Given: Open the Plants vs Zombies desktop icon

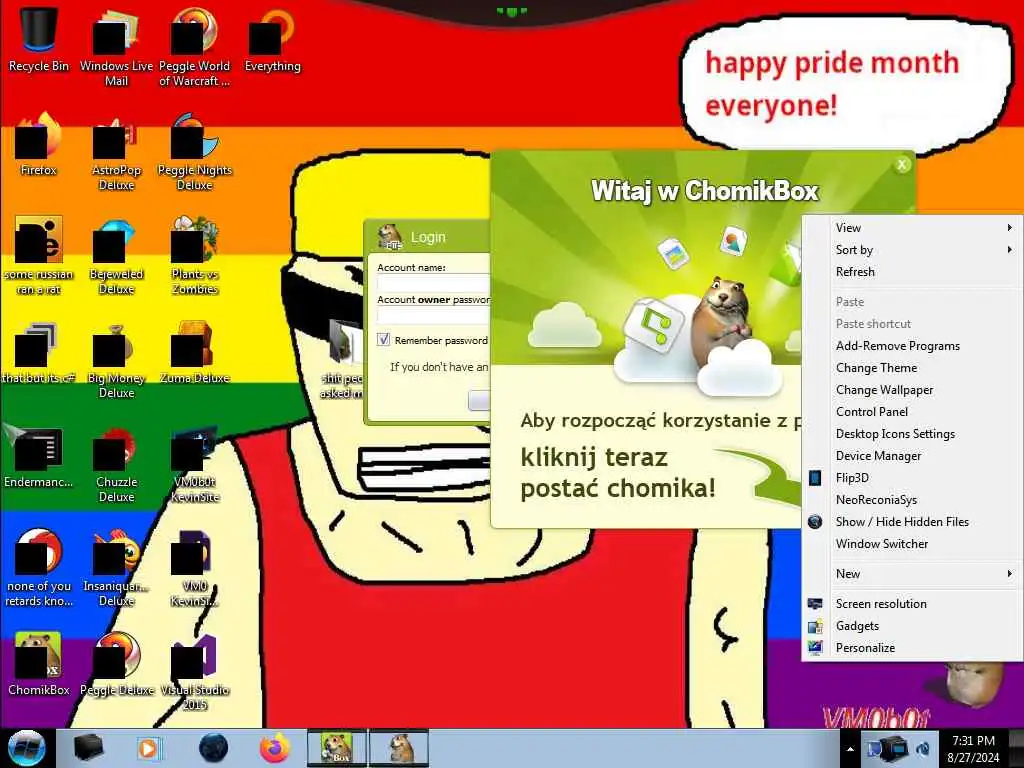Looking at the screenshot, I should pos(194,256).
